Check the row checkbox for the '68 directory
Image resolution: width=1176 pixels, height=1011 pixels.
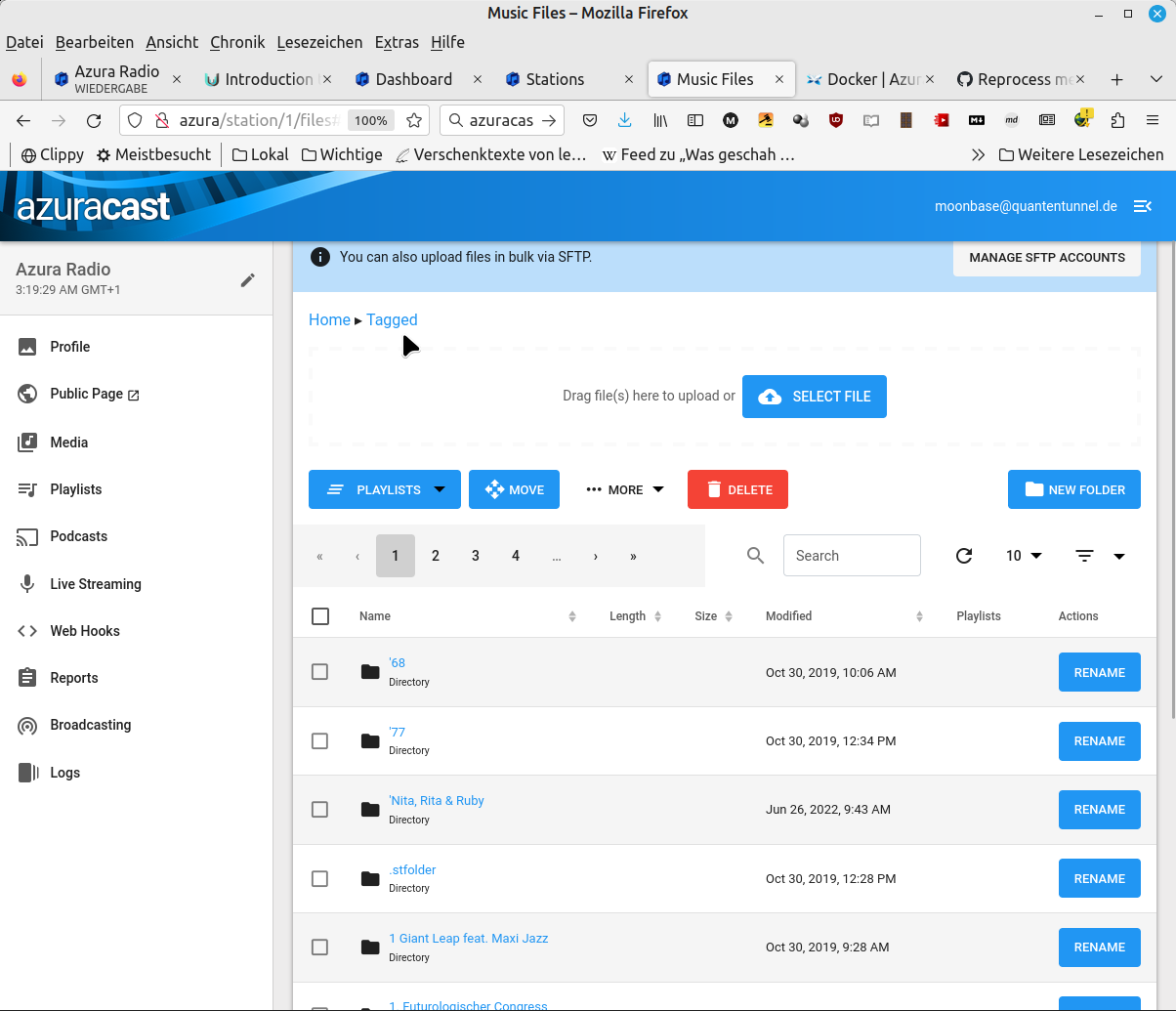click(319, 671)
